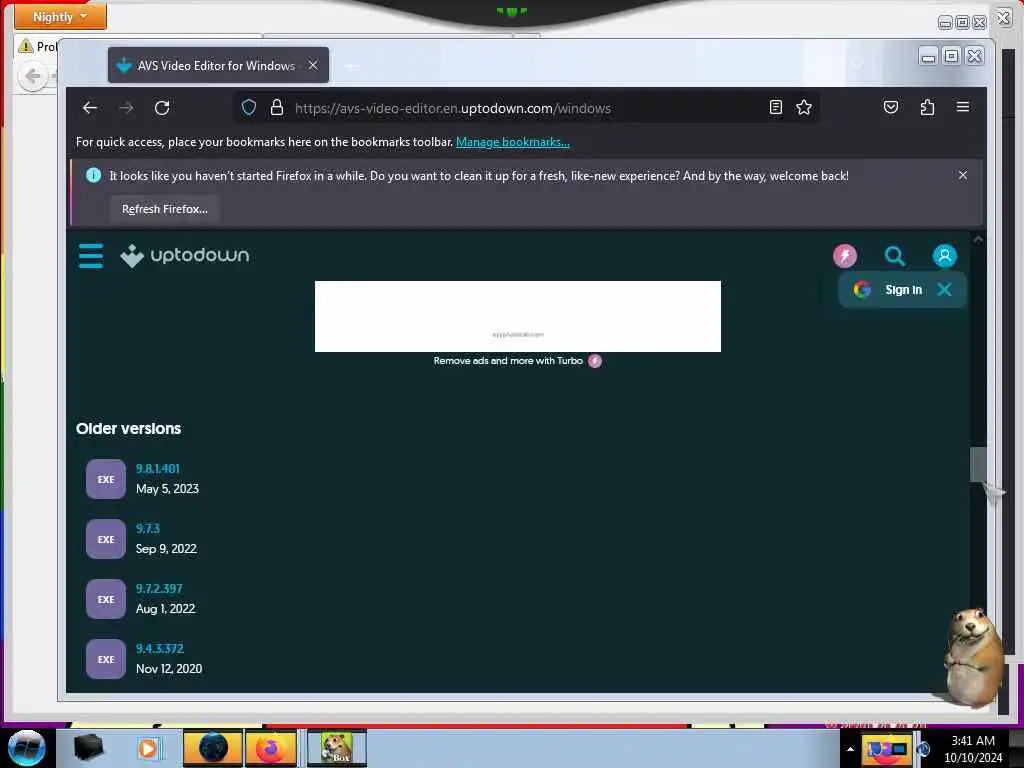The image size is (1024, 768).
Task: Open version 9.7.3 link
Action: pos(148,528)
